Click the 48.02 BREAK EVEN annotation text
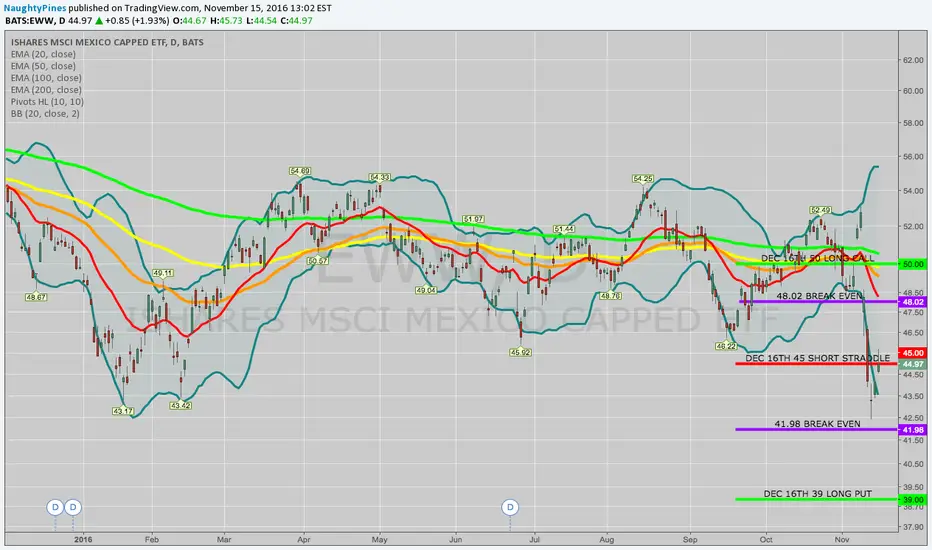 coord(819,296)
